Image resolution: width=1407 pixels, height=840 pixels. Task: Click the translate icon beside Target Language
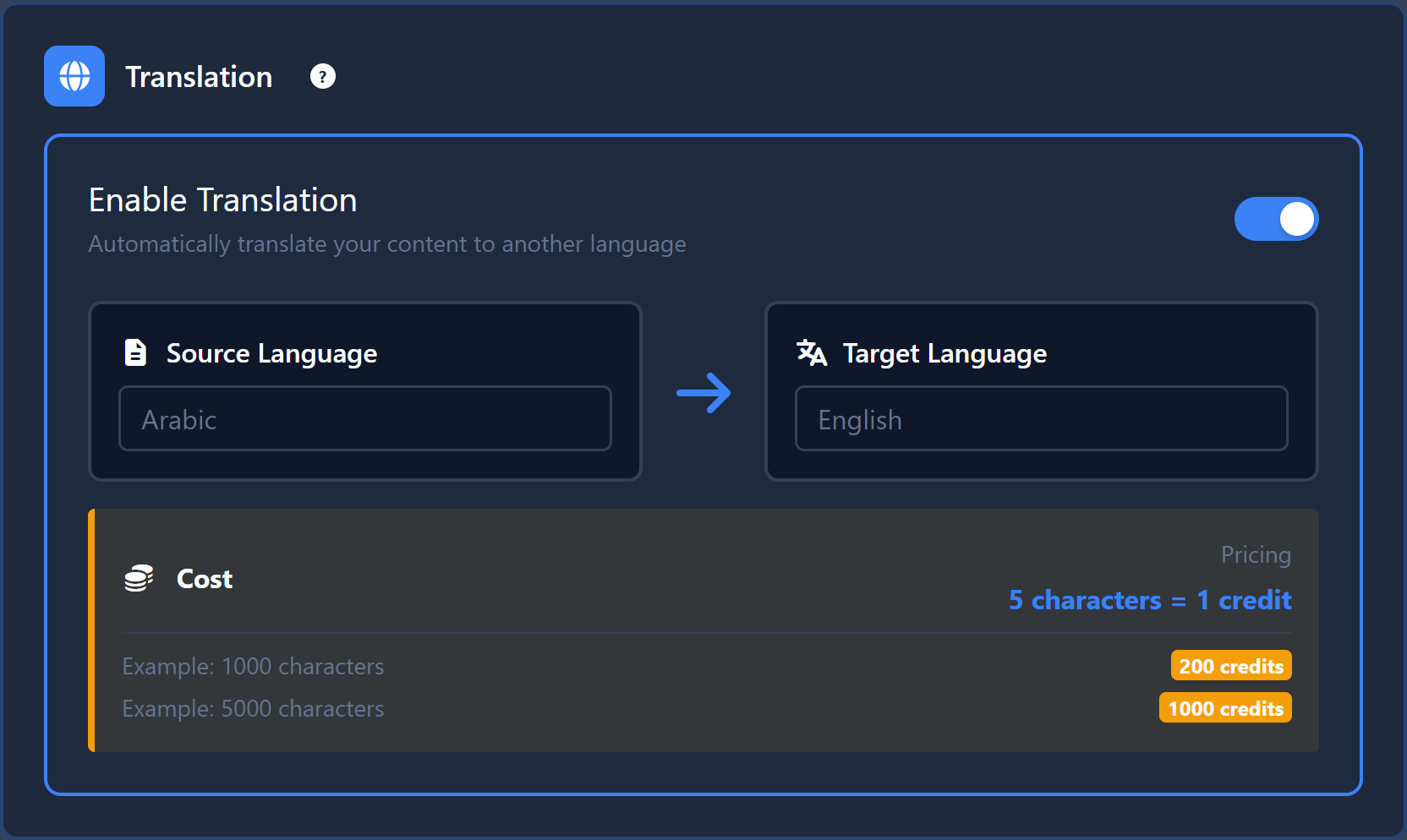pos(812,352)
